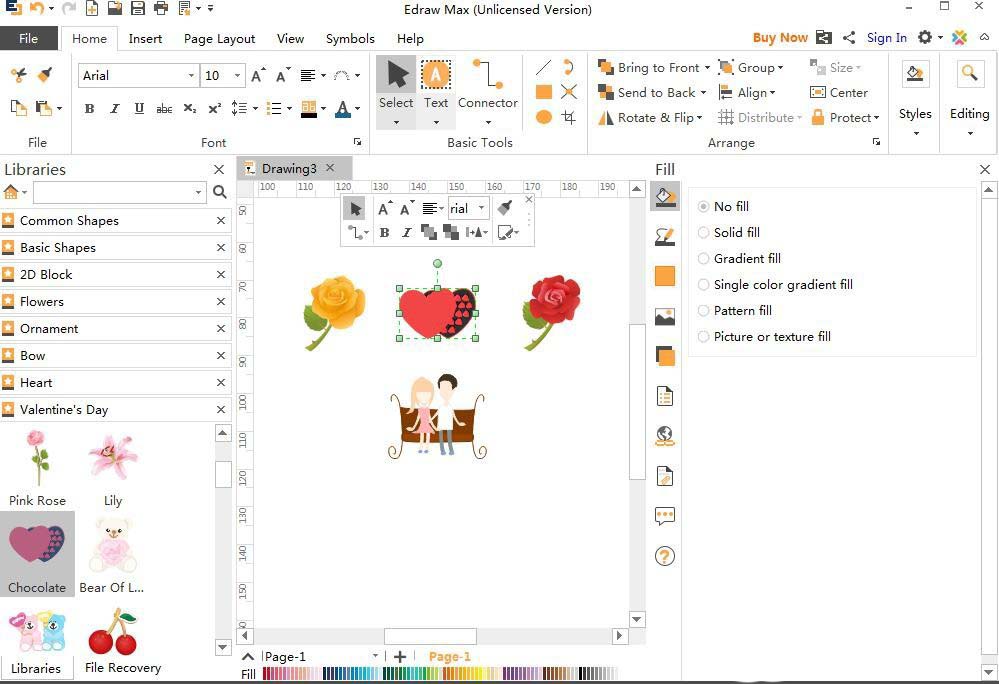
Task: Click the share icon near Sign In
Action: click(x=849, y=38)
